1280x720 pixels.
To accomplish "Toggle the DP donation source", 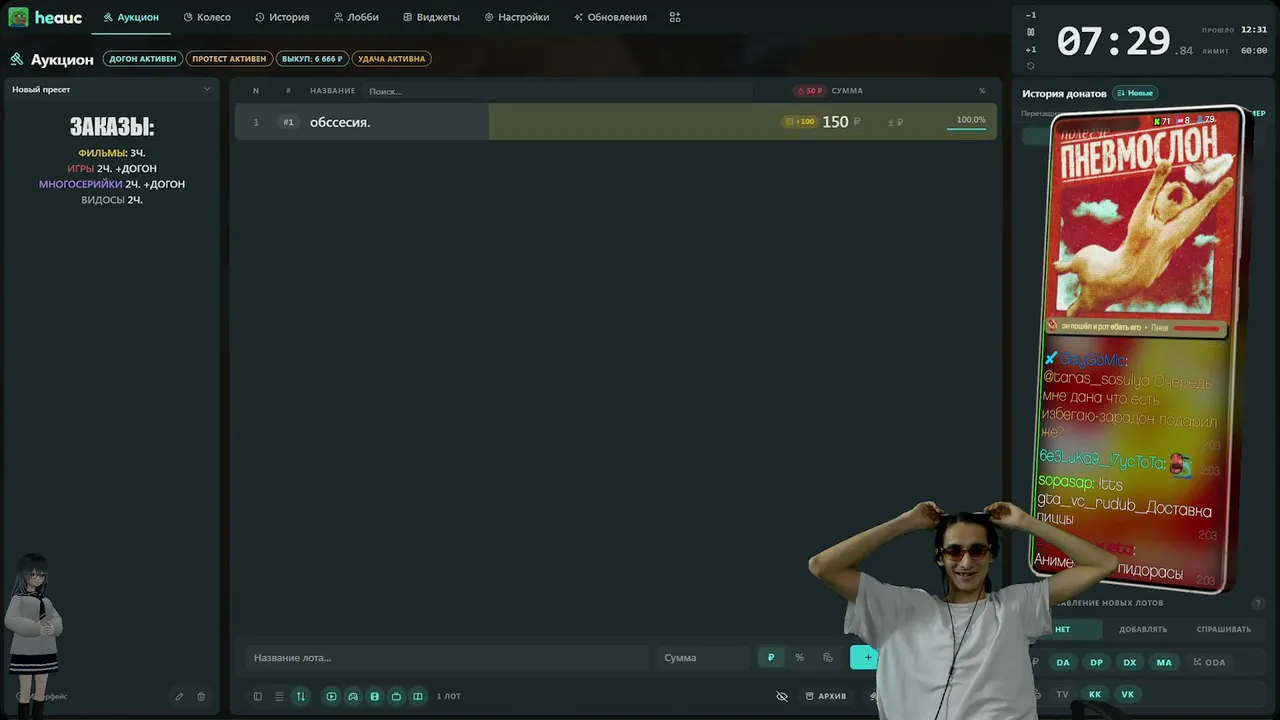I will point(1097,662).
